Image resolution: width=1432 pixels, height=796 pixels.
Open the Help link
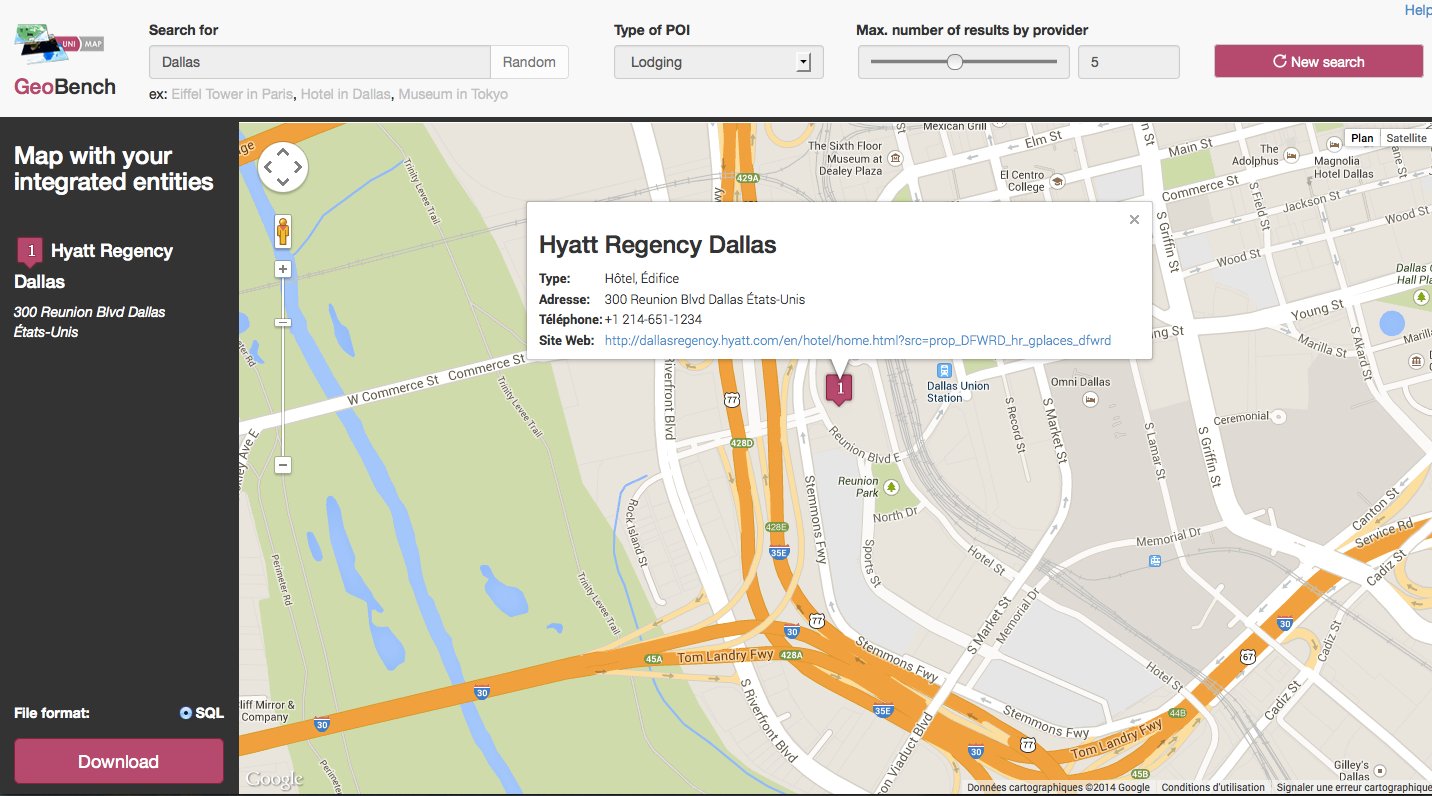tap(1418, 10)
